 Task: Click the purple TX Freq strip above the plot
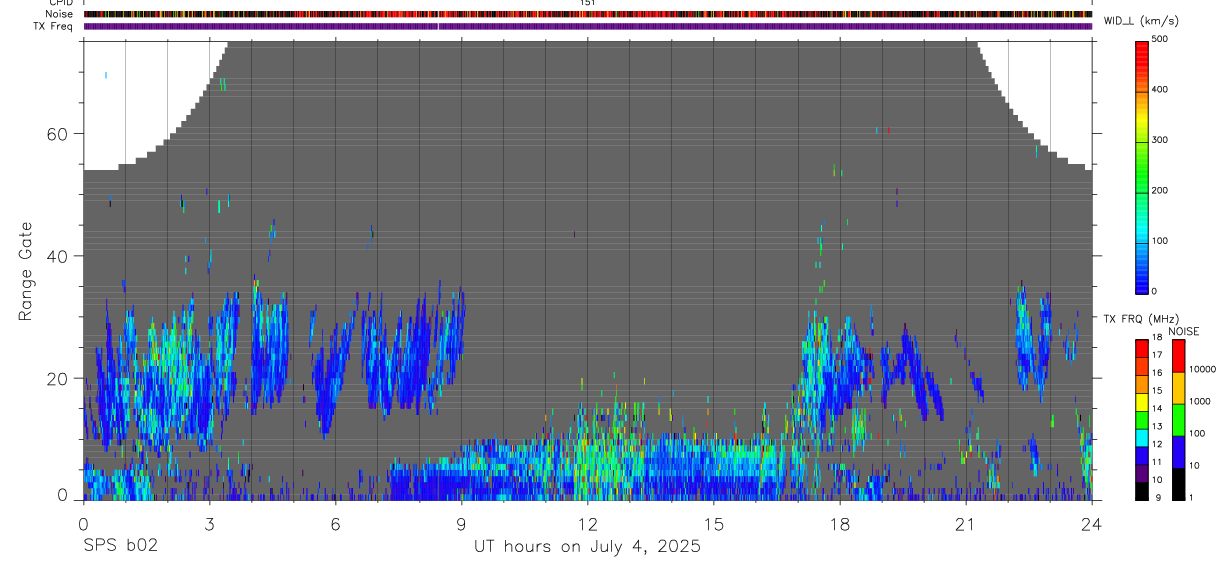[x=588, y=26]
